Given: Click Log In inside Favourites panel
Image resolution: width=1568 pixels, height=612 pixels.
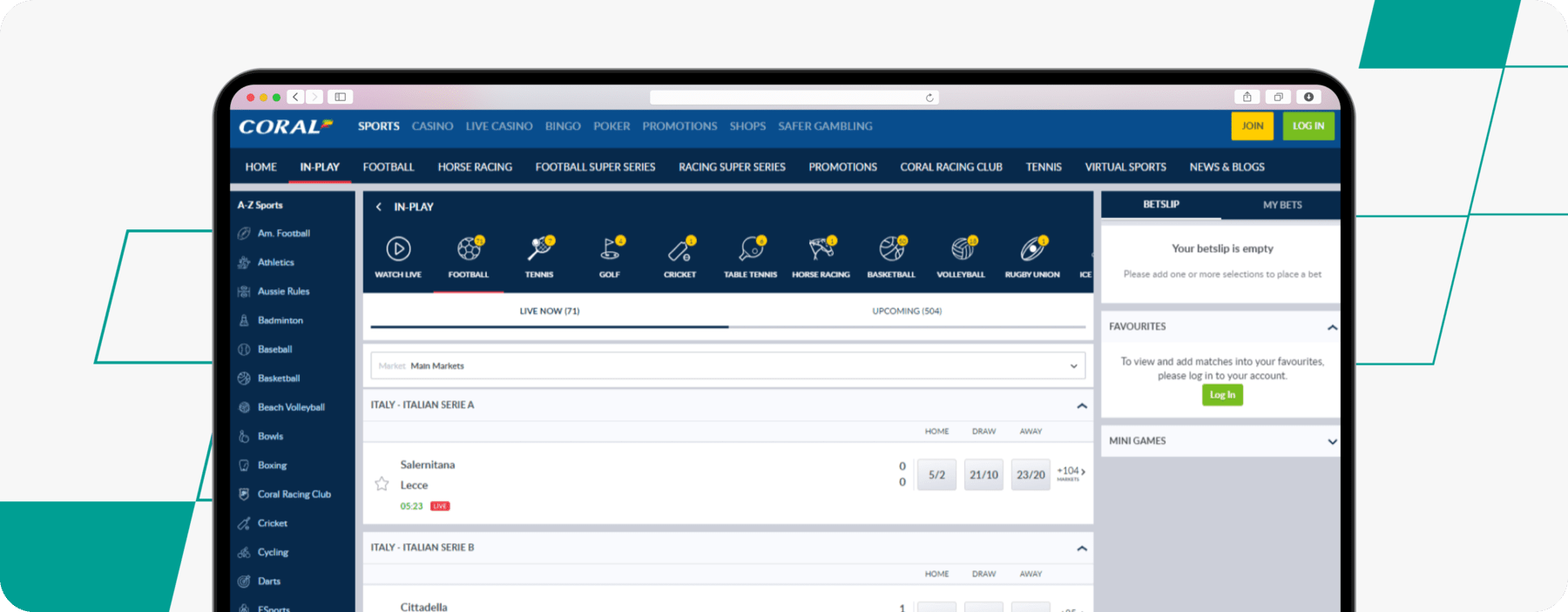Looking at the screenshot, I should pos(1222,395).
